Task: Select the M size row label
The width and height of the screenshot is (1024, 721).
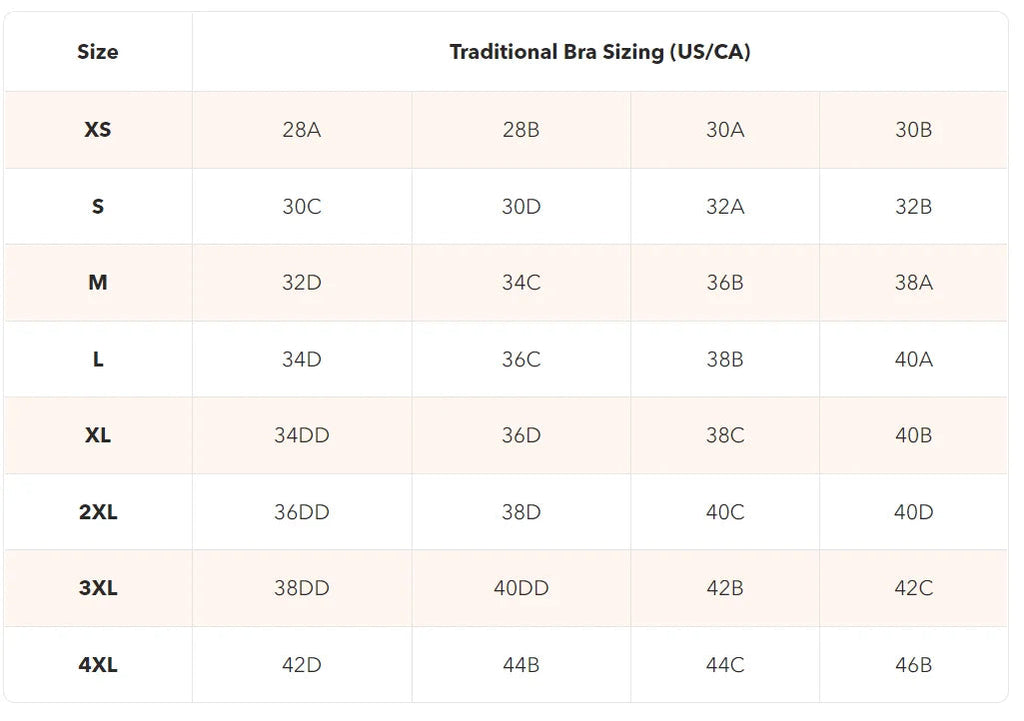Action: [98, 283]
